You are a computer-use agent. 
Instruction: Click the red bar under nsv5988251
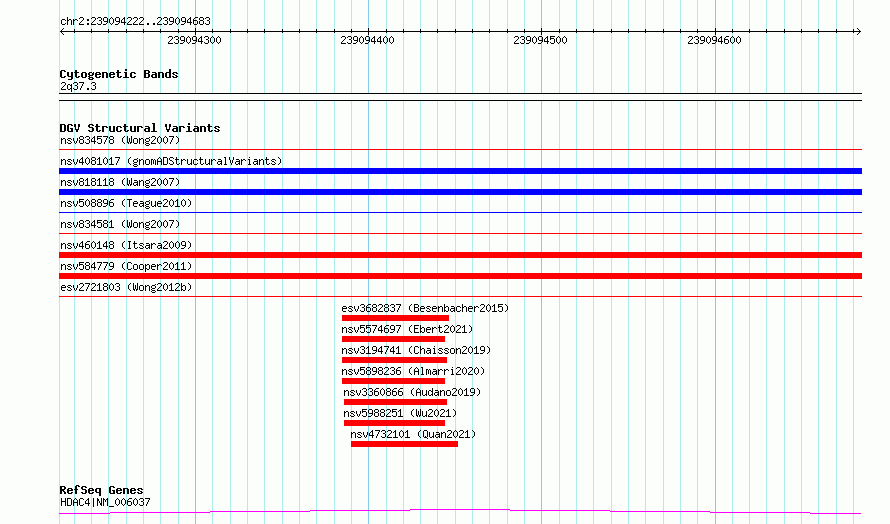394,423
